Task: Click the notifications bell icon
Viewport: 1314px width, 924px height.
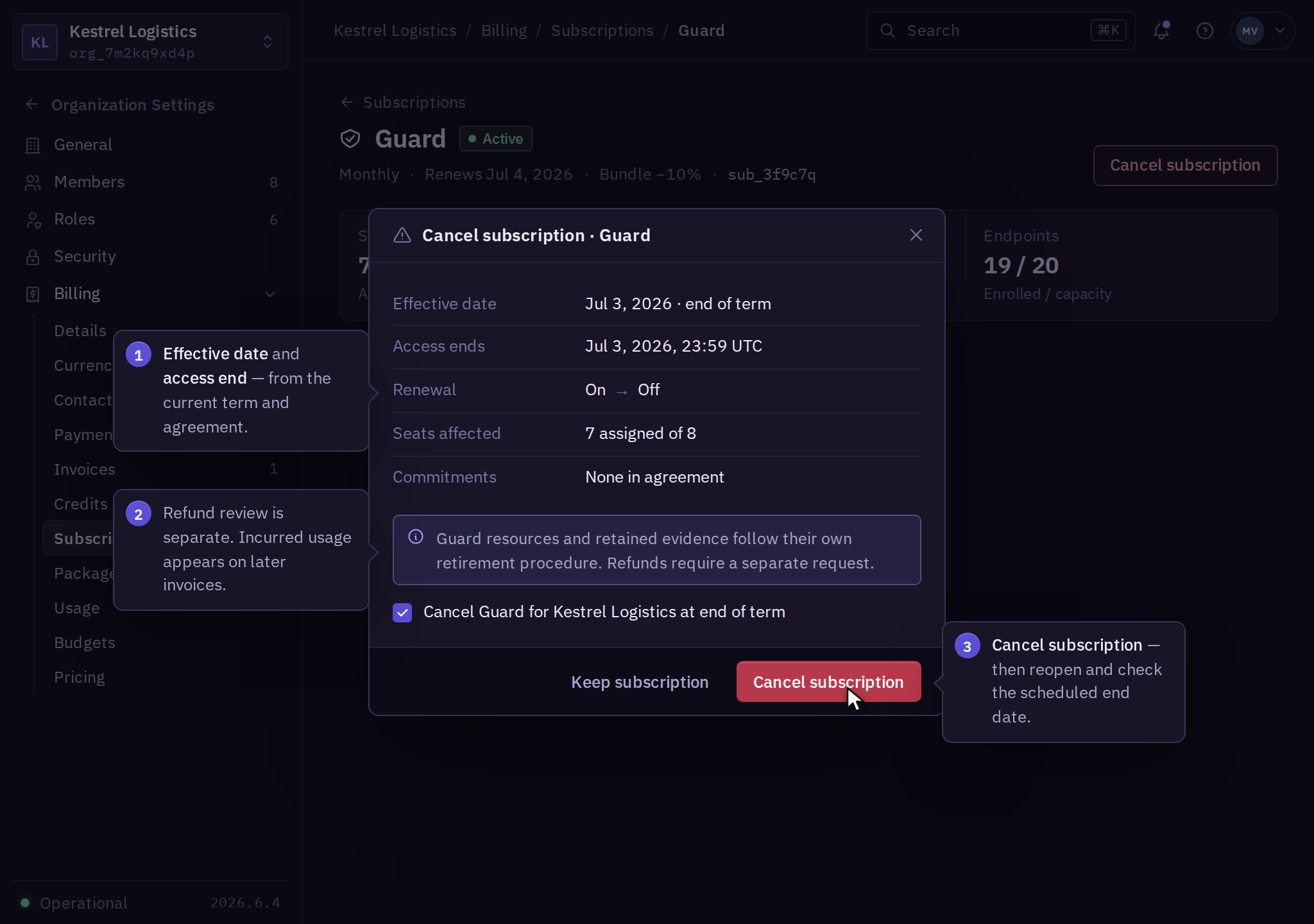Action: pos(1161,30)
